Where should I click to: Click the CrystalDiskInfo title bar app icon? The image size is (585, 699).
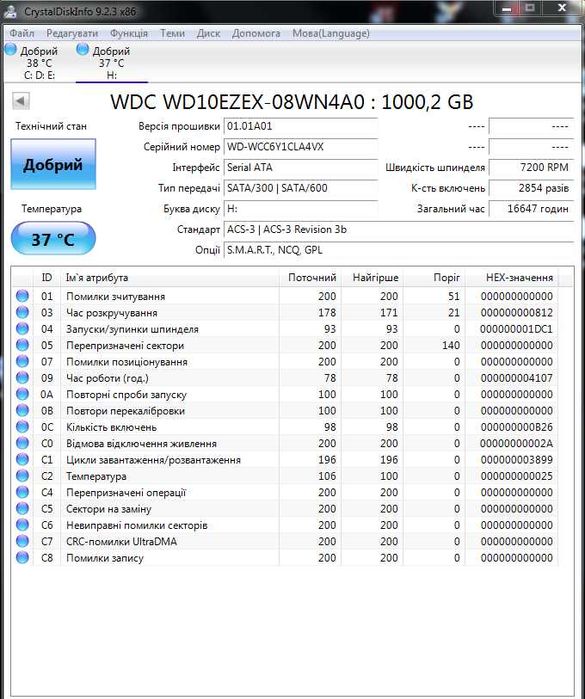(10, 12)
